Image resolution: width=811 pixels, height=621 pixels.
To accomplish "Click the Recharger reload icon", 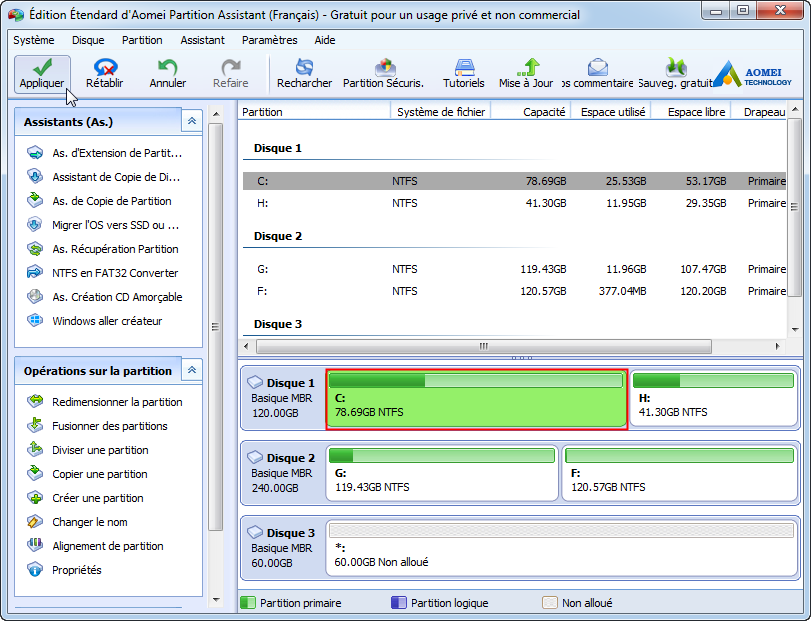I will click(x=304, y=74).
